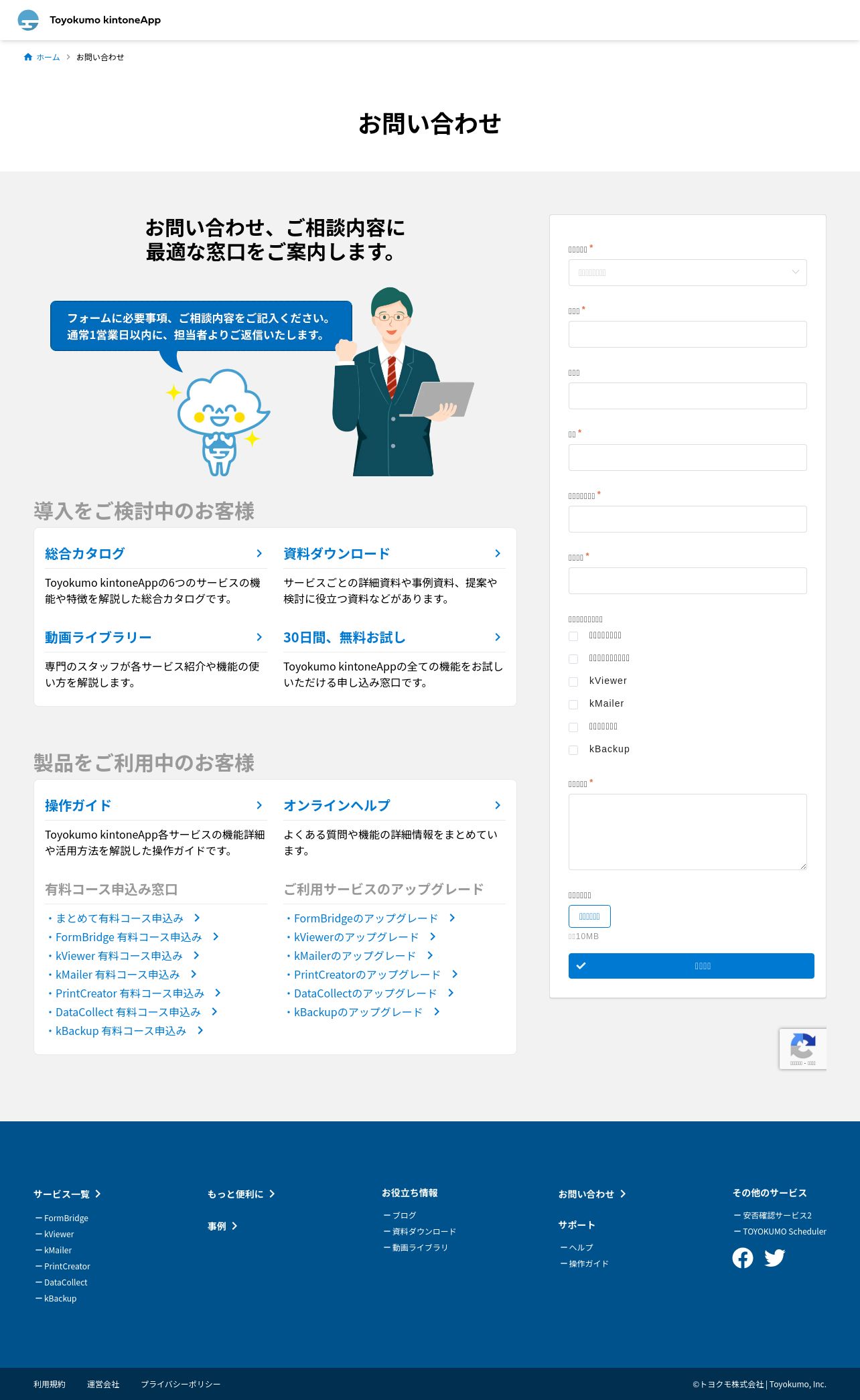
Task: Click arrow after DataCollectのアップグレード
Action: click(x=451, y=993)
